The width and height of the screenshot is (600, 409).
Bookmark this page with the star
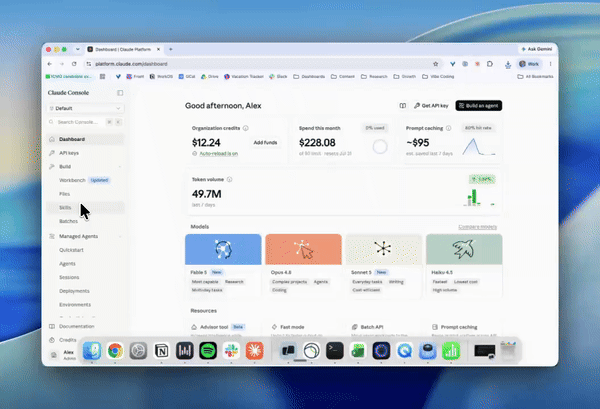click(x=435, y=64)
